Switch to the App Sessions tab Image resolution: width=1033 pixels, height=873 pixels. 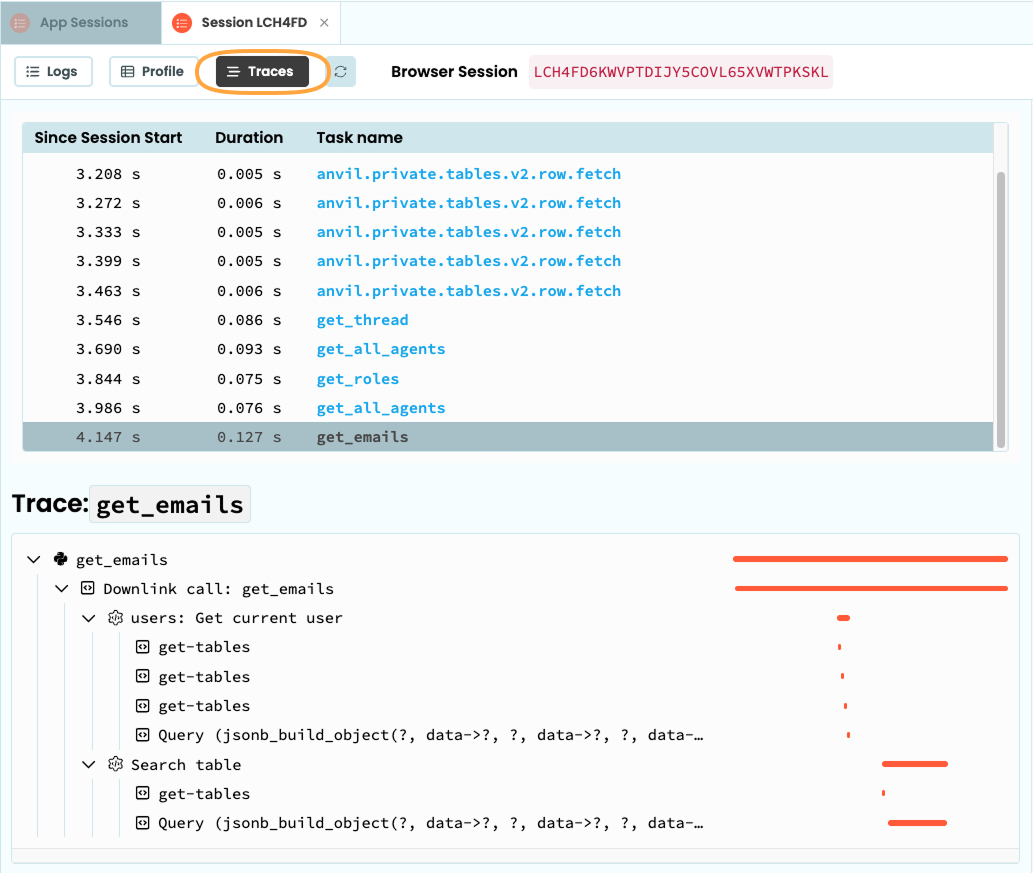(x=80, y=22)
